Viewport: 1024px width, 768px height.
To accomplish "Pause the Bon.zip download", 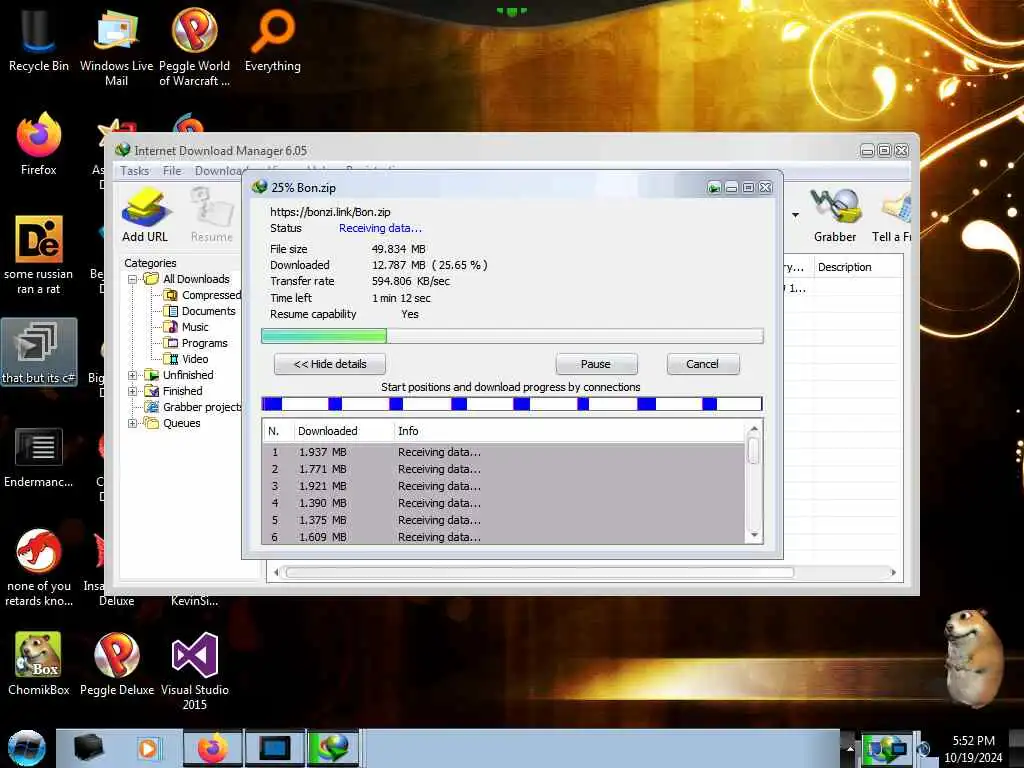I will point(596,364).
